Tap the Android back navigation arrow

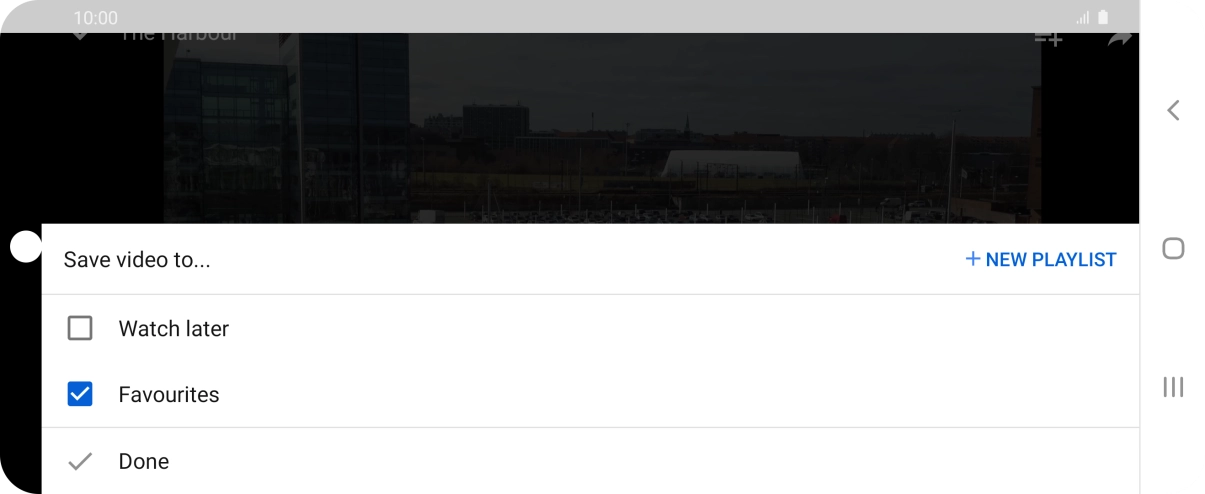tap(1173, 110)
